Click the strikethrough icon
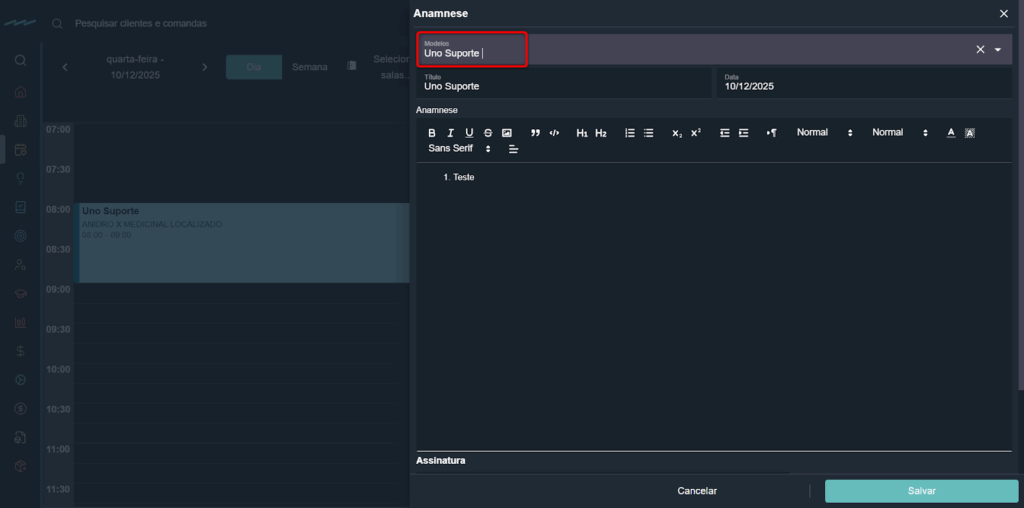Image resolution: width=1024 pixels, height=508 pixels. (x=488, y=133)
